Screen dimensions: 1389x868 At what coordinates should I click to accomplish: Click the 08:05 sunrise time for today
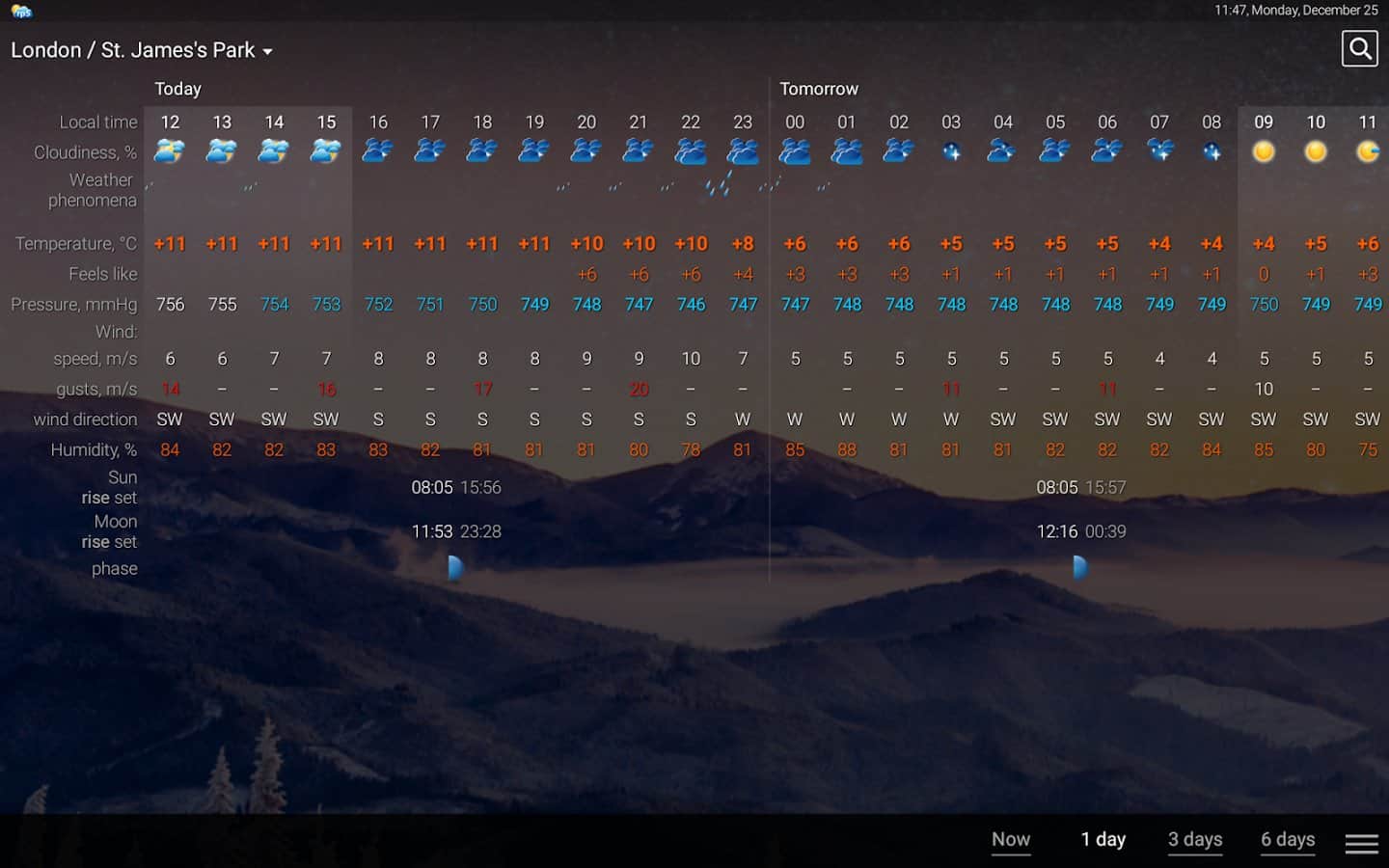pyautogui.click(x=431, y=487)
